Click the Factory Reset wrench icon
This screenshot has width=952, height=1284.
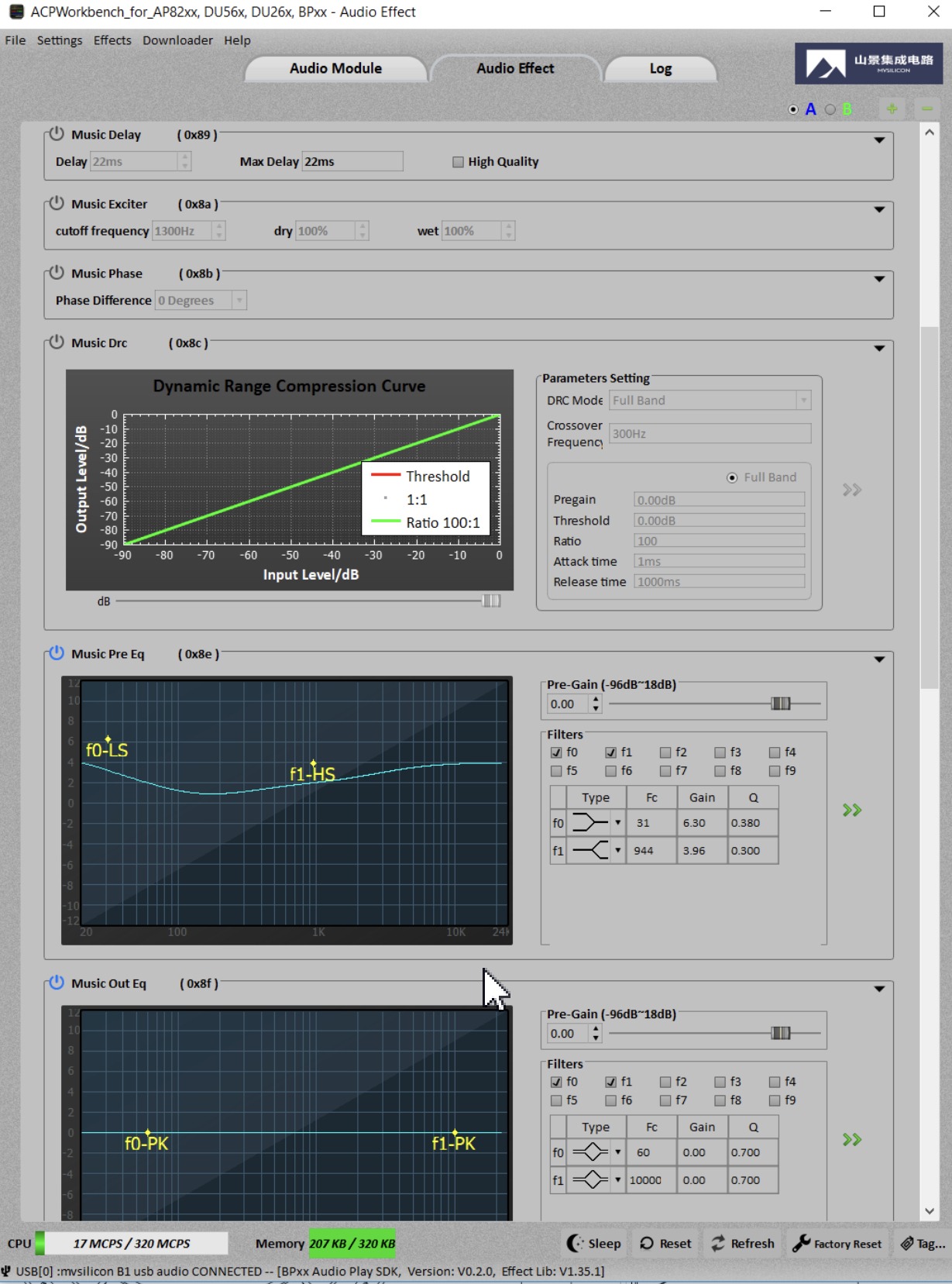pyautogui.click(x=801, y=1243)
